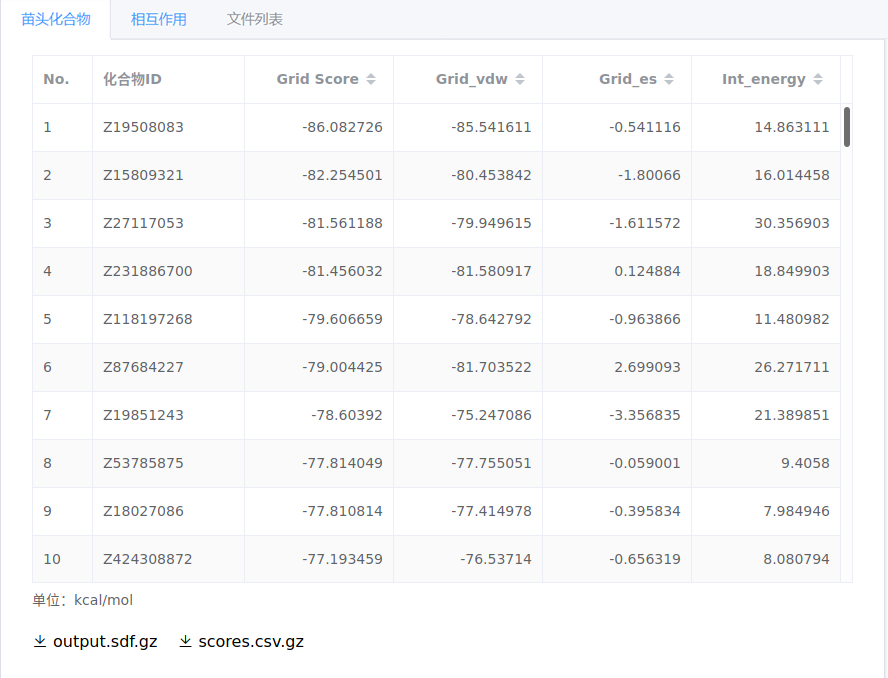888x678 pixels.
Task: Click Int_energy value 30.356903
Action: (x=791, y=223)
